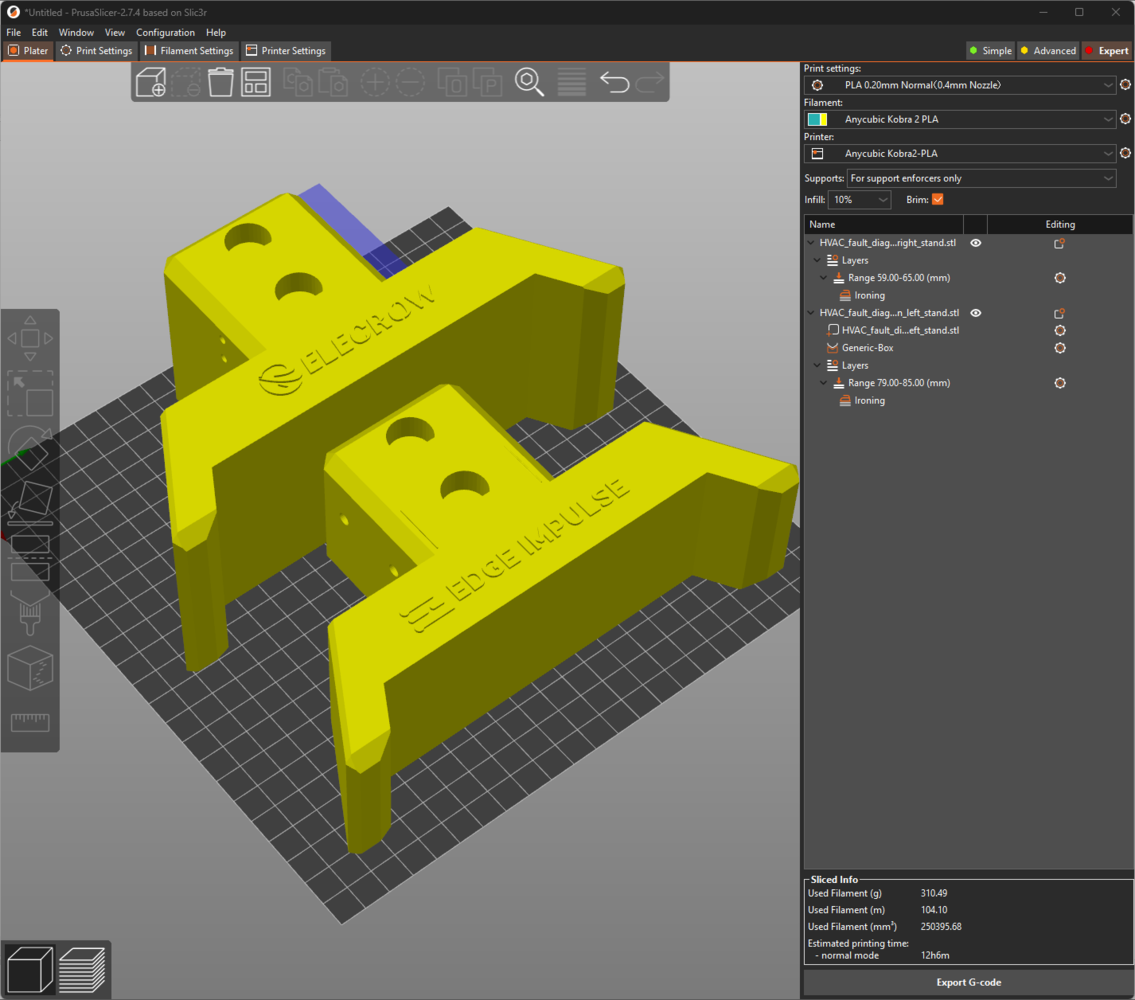
Task: Open the Measure ruler tool
Action: pyautogui.click(x=30, y=722)
